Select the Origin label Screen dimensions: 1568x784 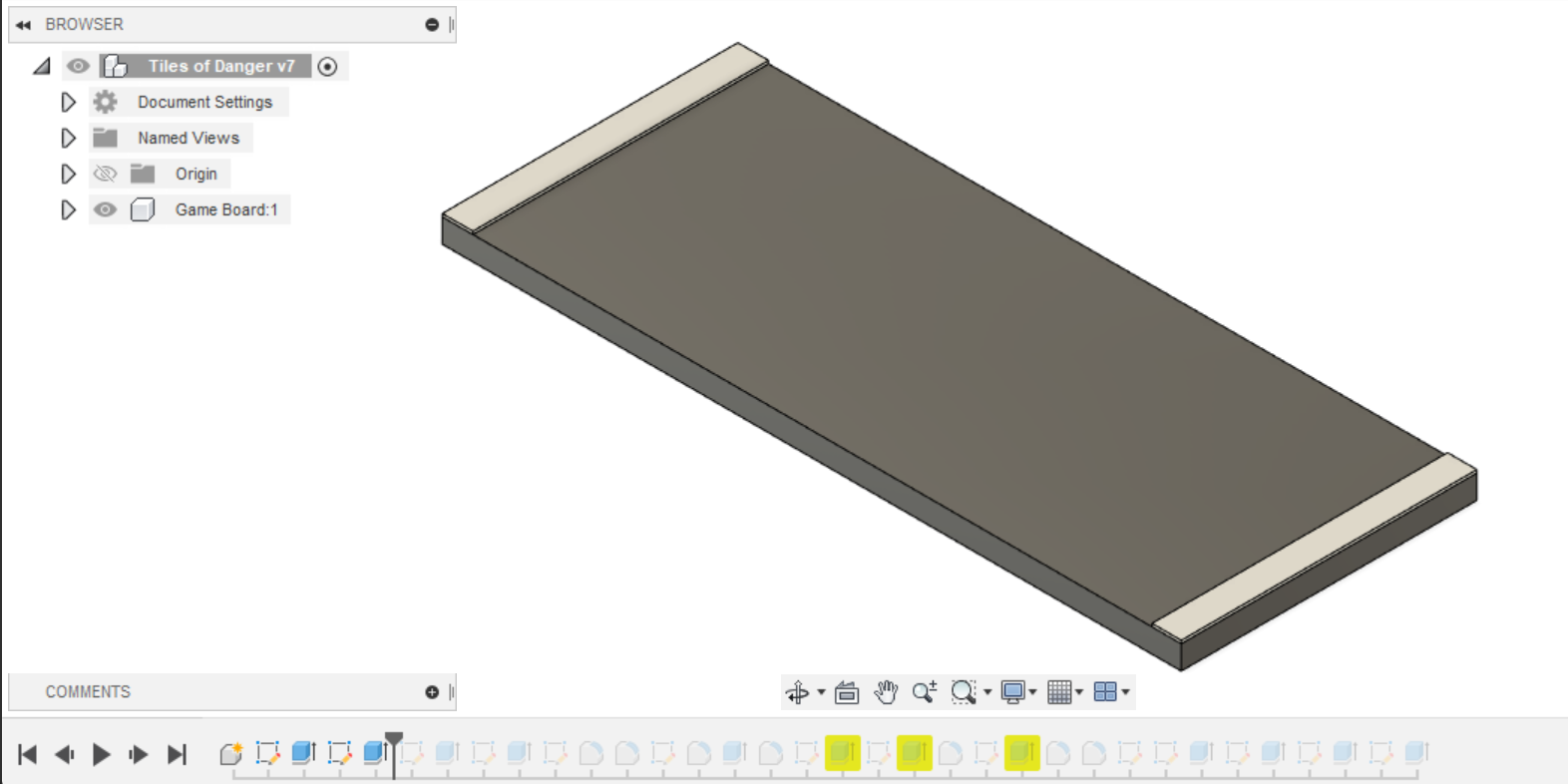click(x=196, y=174)
